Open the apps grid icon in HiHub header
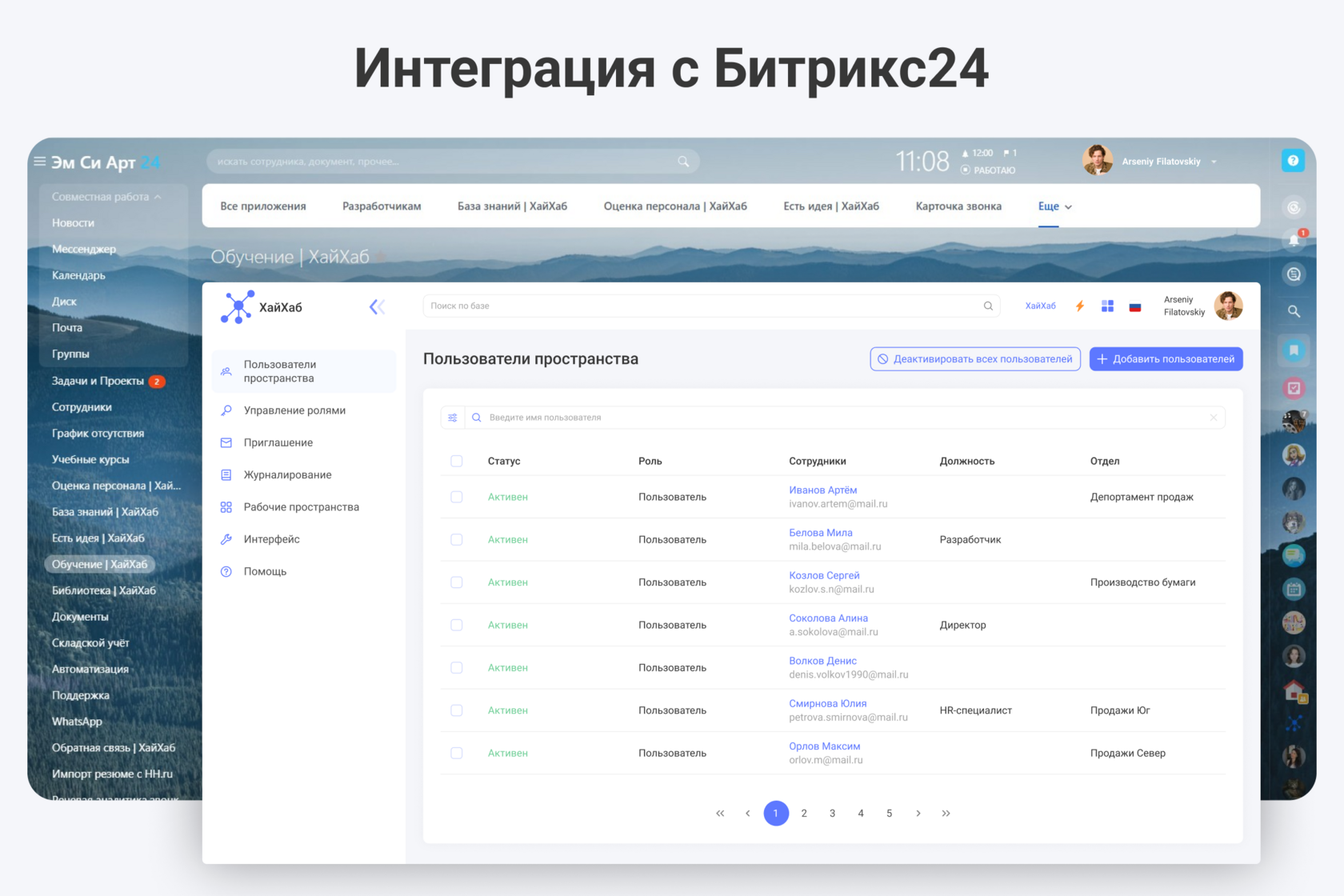Screen dimensions: 1344x896 click(1107, 306)
